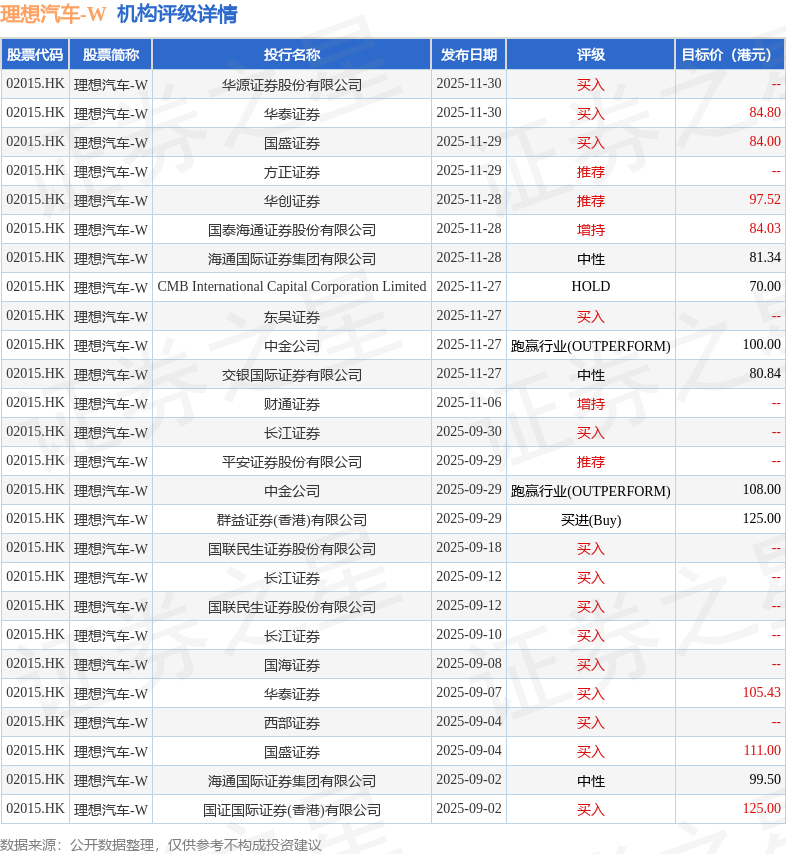Select target price 99.50
Screen dimensions: 786x854
[765, 779]
